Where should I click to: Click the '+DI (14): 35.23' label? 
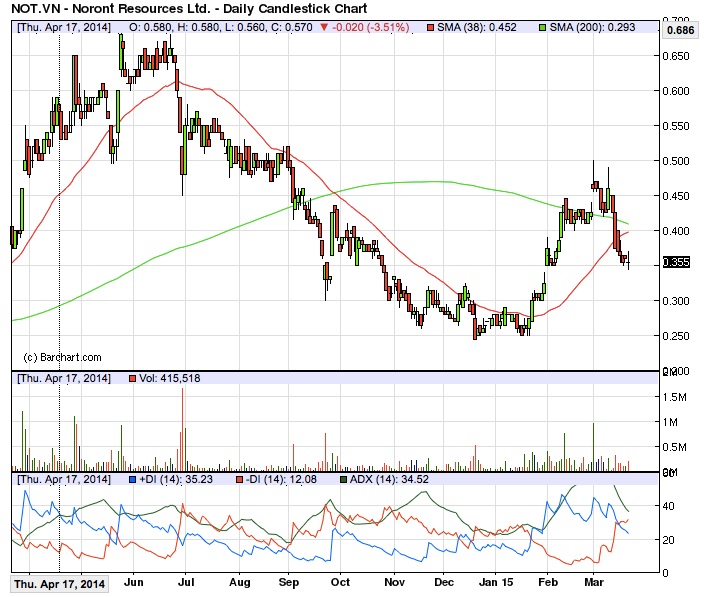[176, 479]
